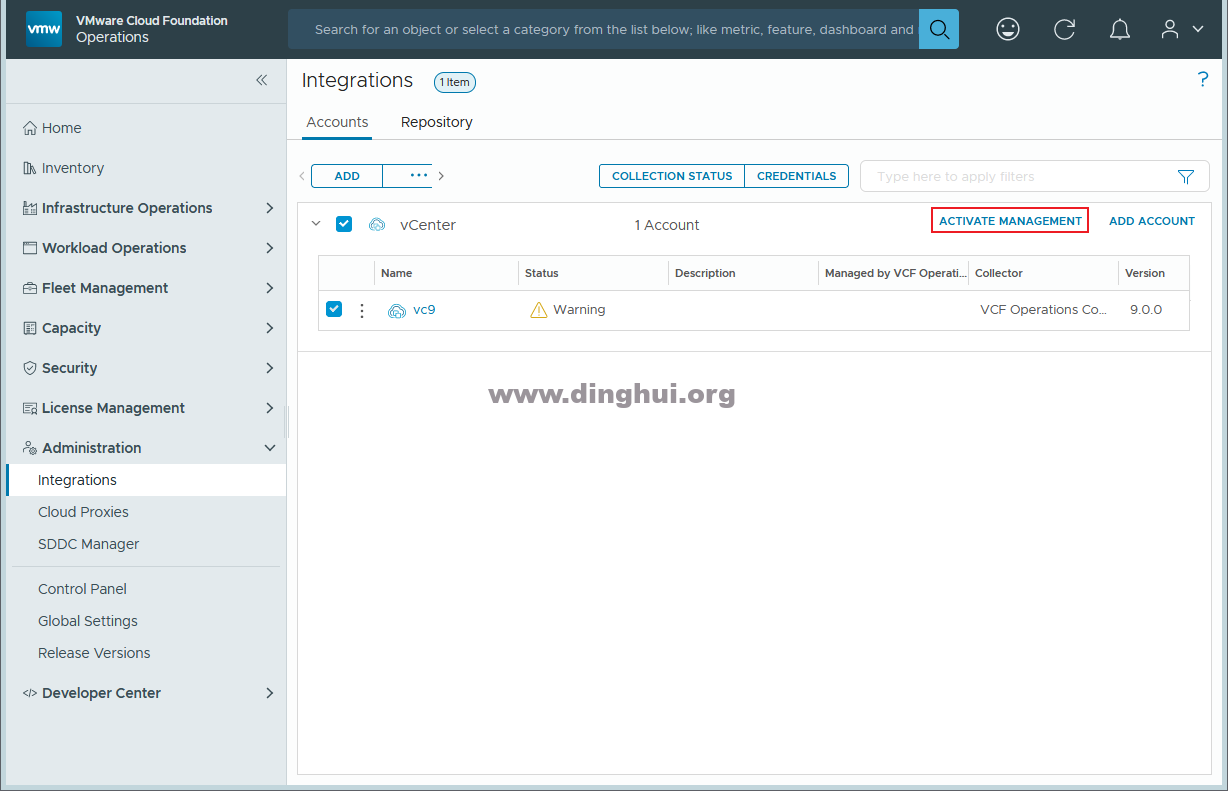
Task: Click COLLECTION STATUS button
Action: [x=672, y=176]
